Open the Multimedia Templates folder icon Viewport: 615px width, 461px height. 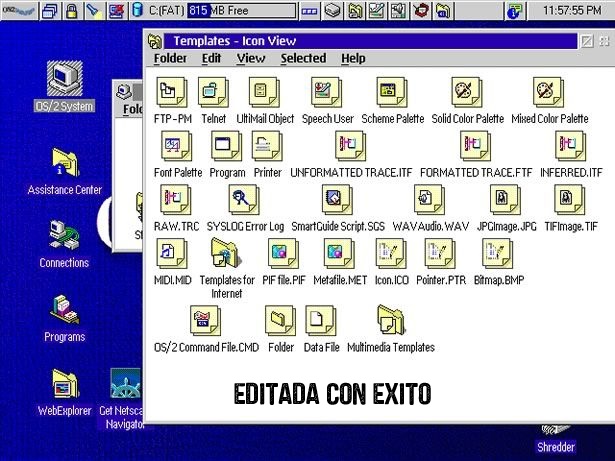click(390, 320)
